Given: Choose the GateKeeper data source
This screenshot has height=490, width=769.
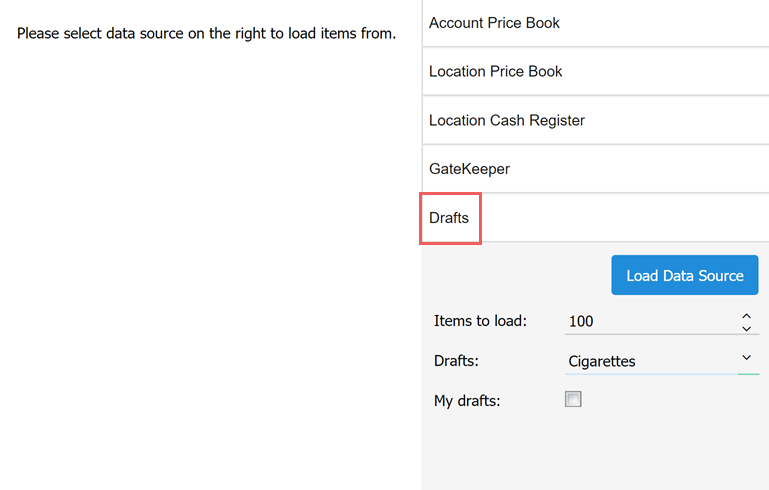Looking at the screenshot, I should [595, 169].
